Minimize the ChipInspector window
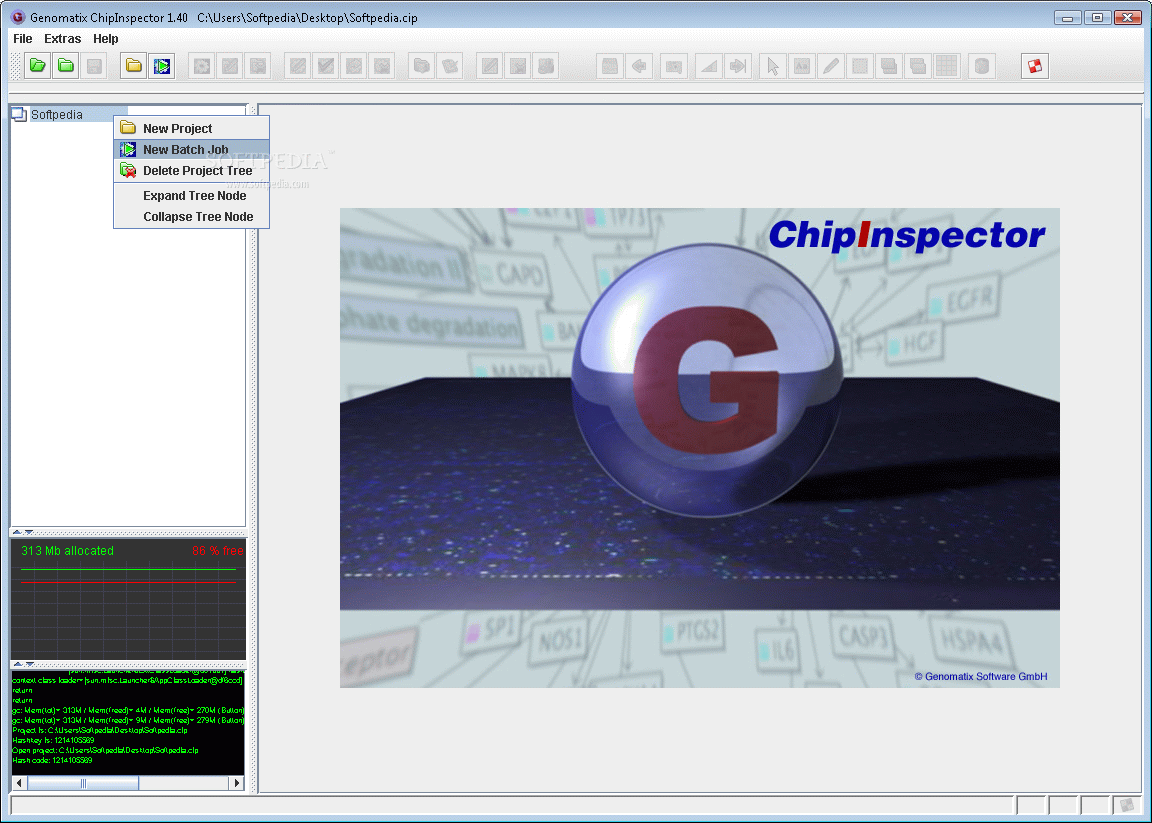The image size is (1152, 823). (x=1067, y=17)
